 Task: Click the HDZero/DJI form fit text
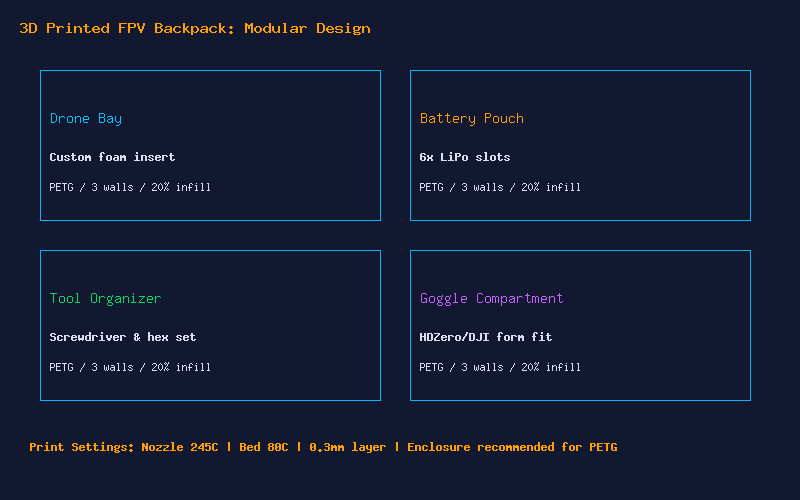[x=485, y=337]
